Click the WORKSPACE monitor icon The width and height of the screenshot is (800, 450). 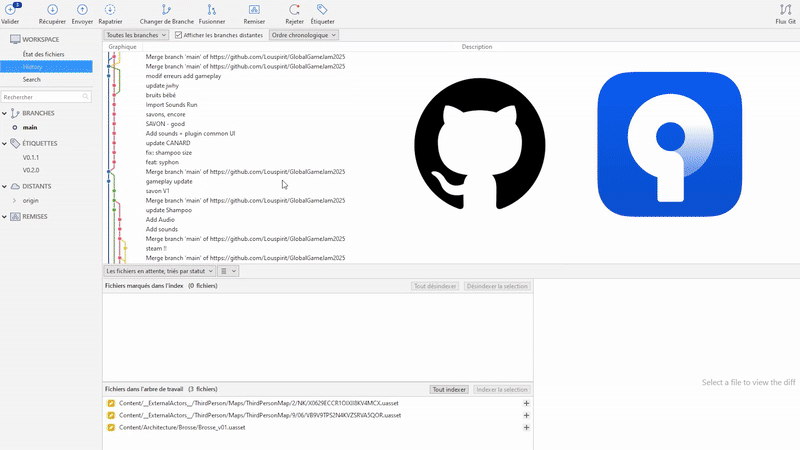(15, 39)
